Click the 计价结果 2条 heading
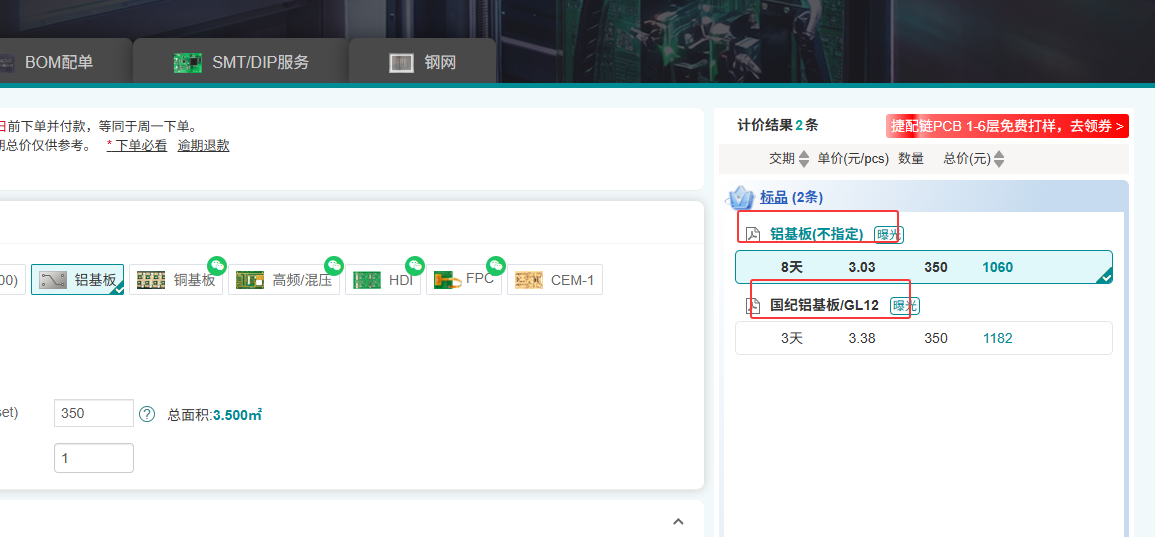1155x537 pixels. [x=777, y=125]
